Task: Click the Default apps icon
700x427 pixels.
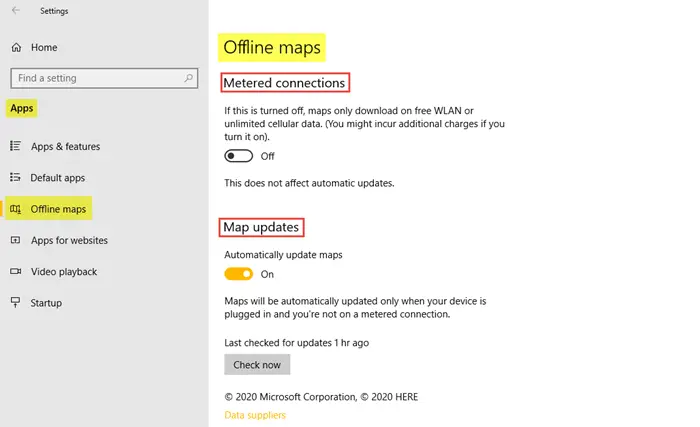Action: pos(15,178)
